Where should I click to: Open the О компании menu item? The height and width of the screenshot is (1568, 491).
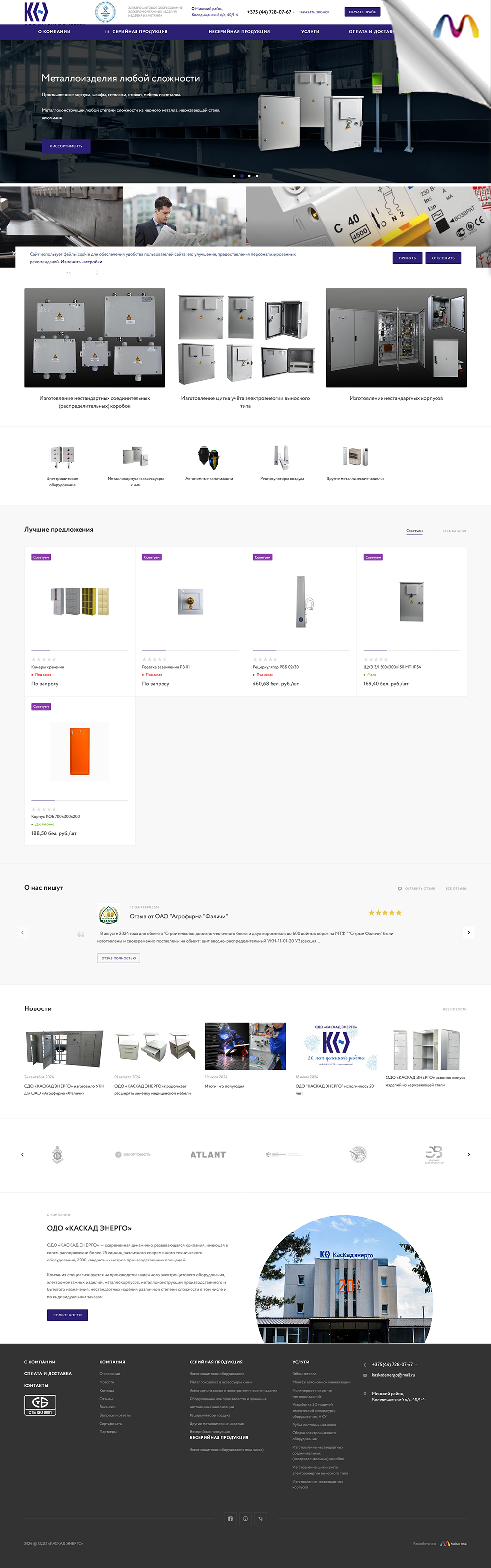(x=54, y=31)
